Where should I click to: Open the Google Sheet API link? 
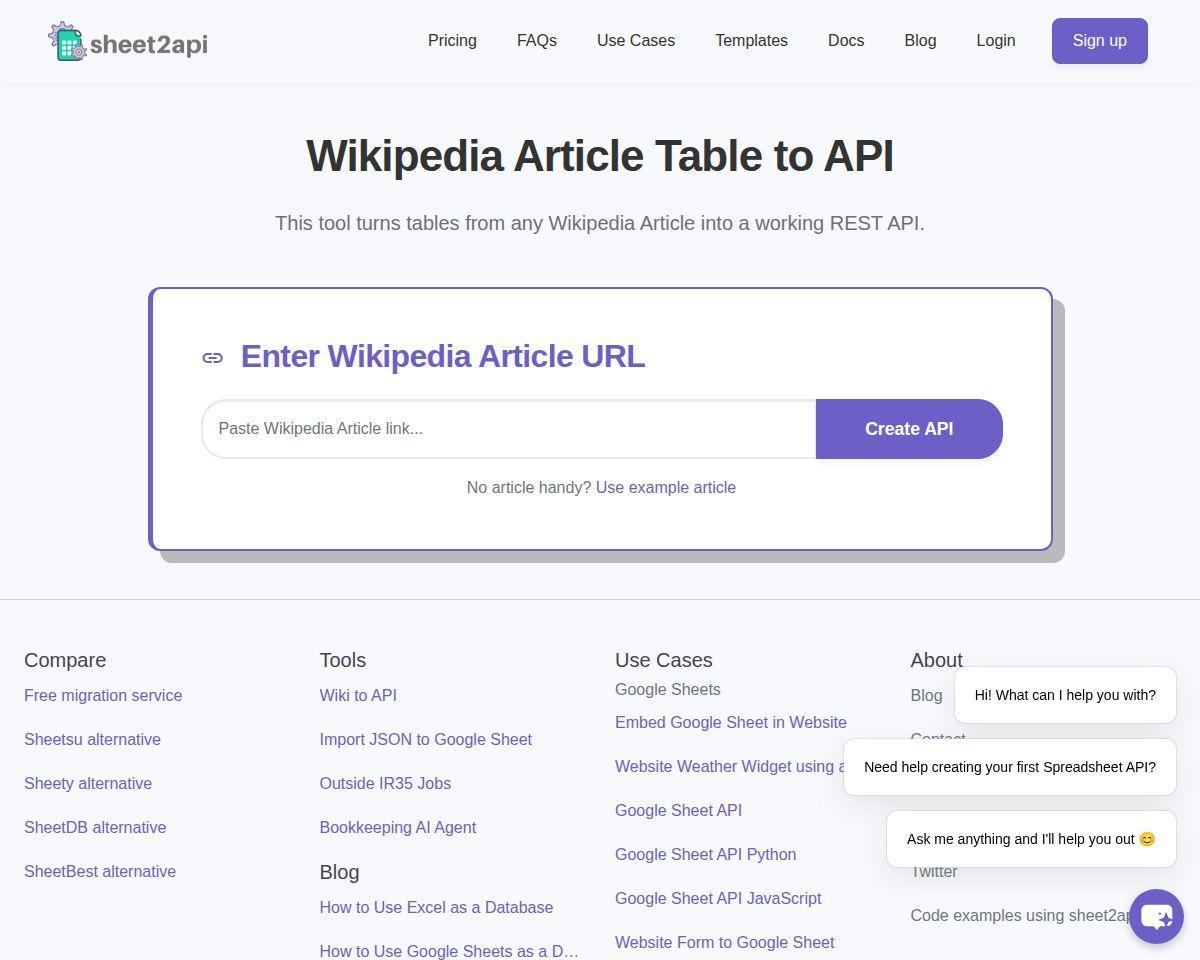tap(678, 810)
